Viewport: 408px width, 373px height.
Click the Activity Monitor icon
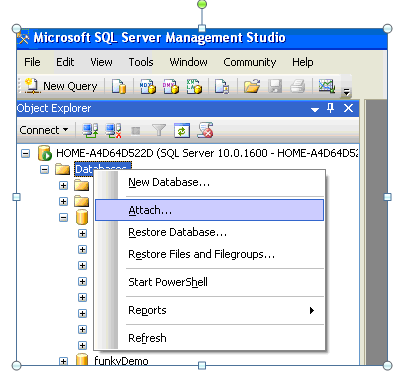pyautogui.click(x=327, y=86)
